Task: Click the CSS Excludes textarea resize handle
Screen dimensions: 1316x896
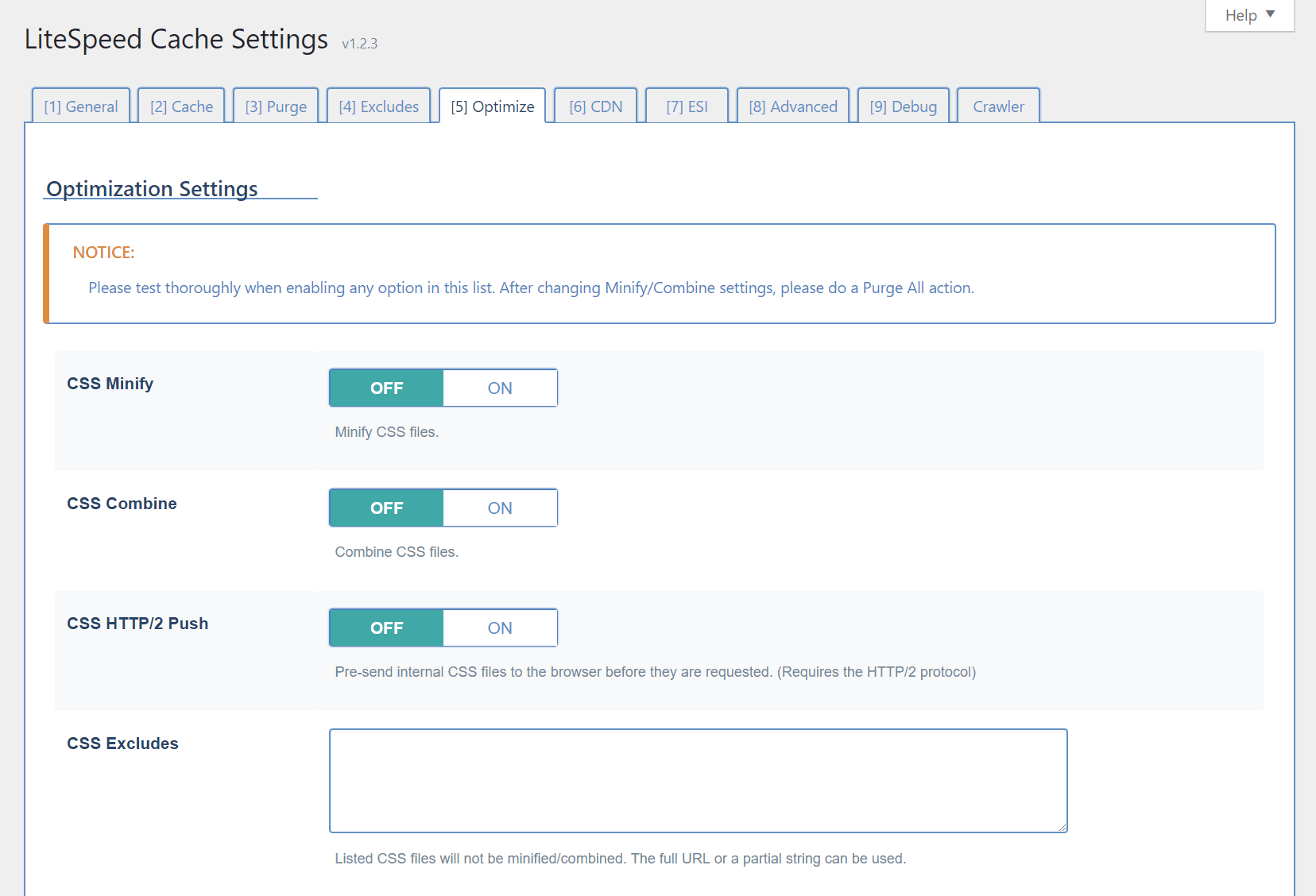Action: (x=1062, y=827)
